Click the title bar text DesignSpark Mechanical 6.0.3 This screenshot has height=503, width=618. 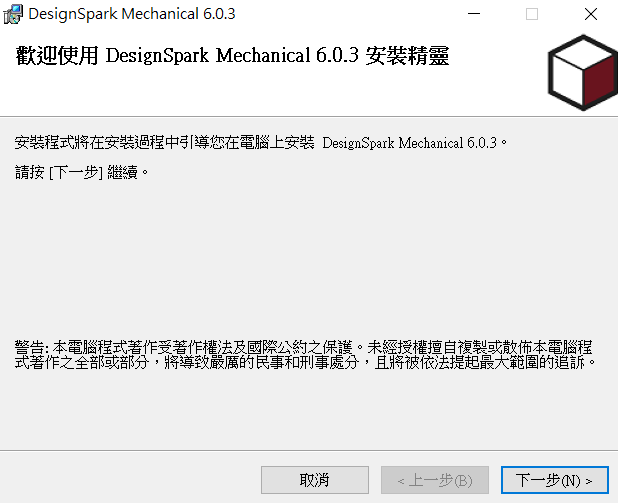pos(132,14)
